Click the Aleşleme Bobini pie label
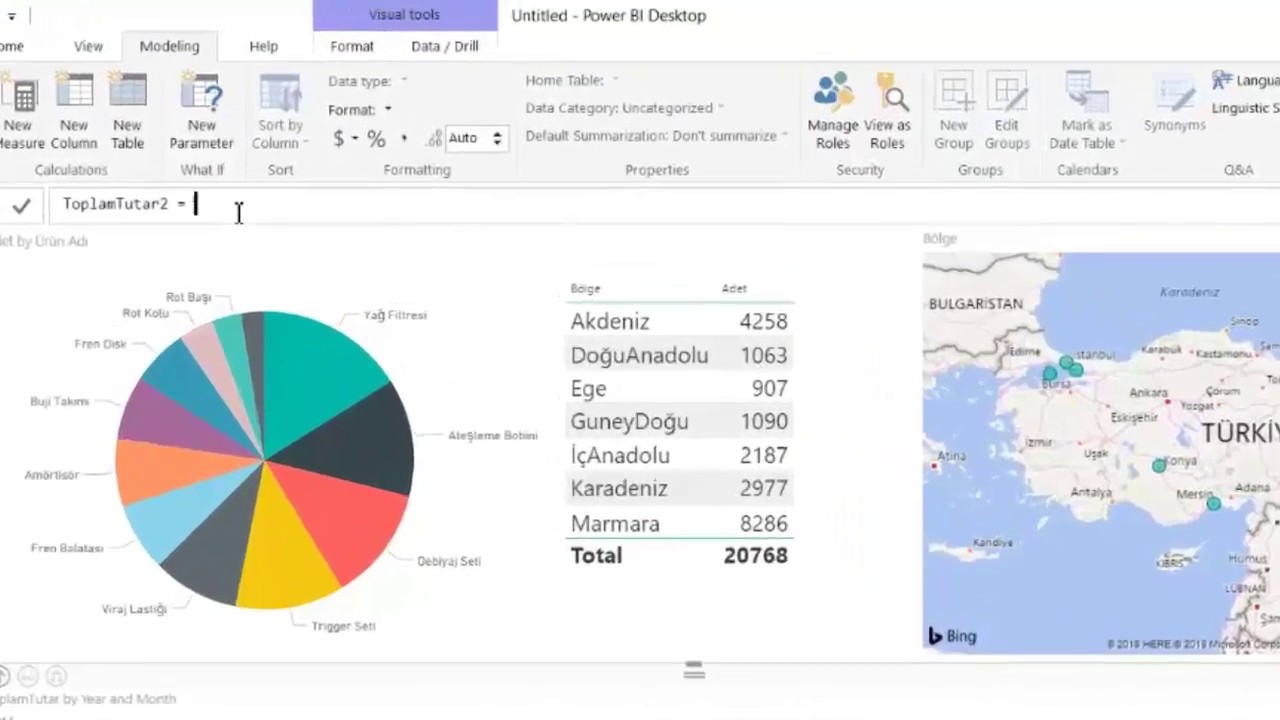The height and width of the screenshot is (720, 1280). [492, 435]
